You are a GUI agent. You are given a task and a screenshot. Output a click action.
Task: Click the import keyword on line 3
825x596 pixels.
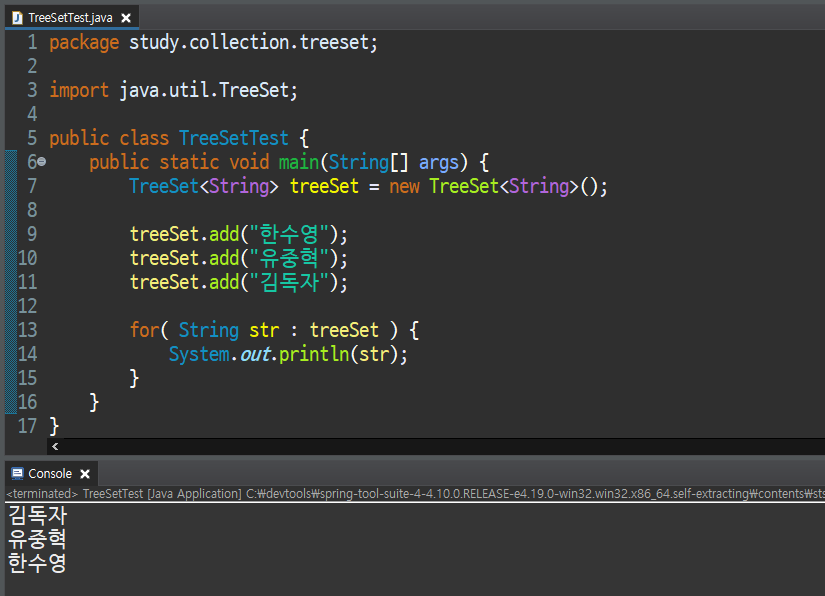coord(79,90)
